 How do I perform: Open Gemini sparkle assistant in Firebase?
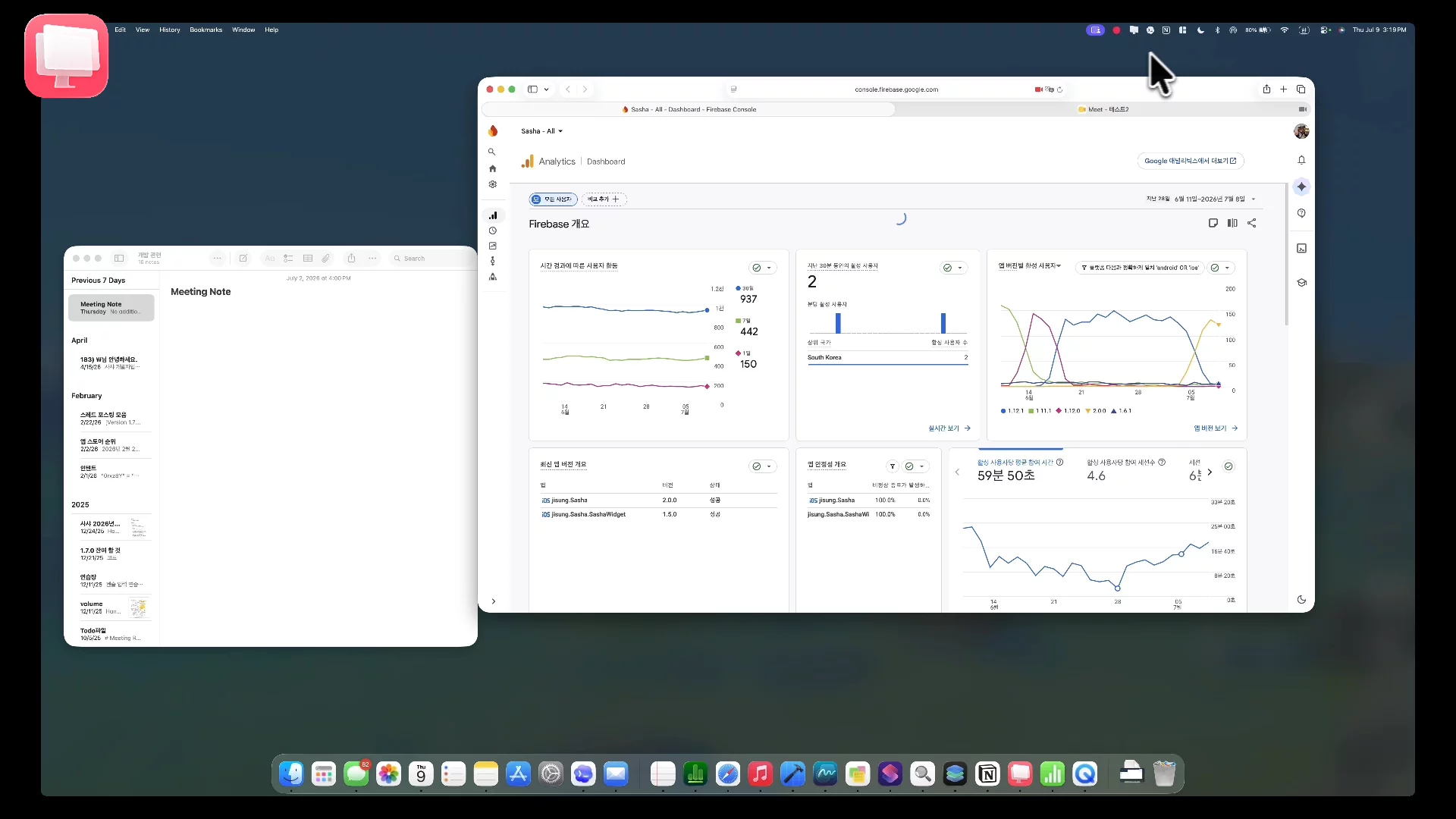pyautogui.click(x=1301, y=187)
